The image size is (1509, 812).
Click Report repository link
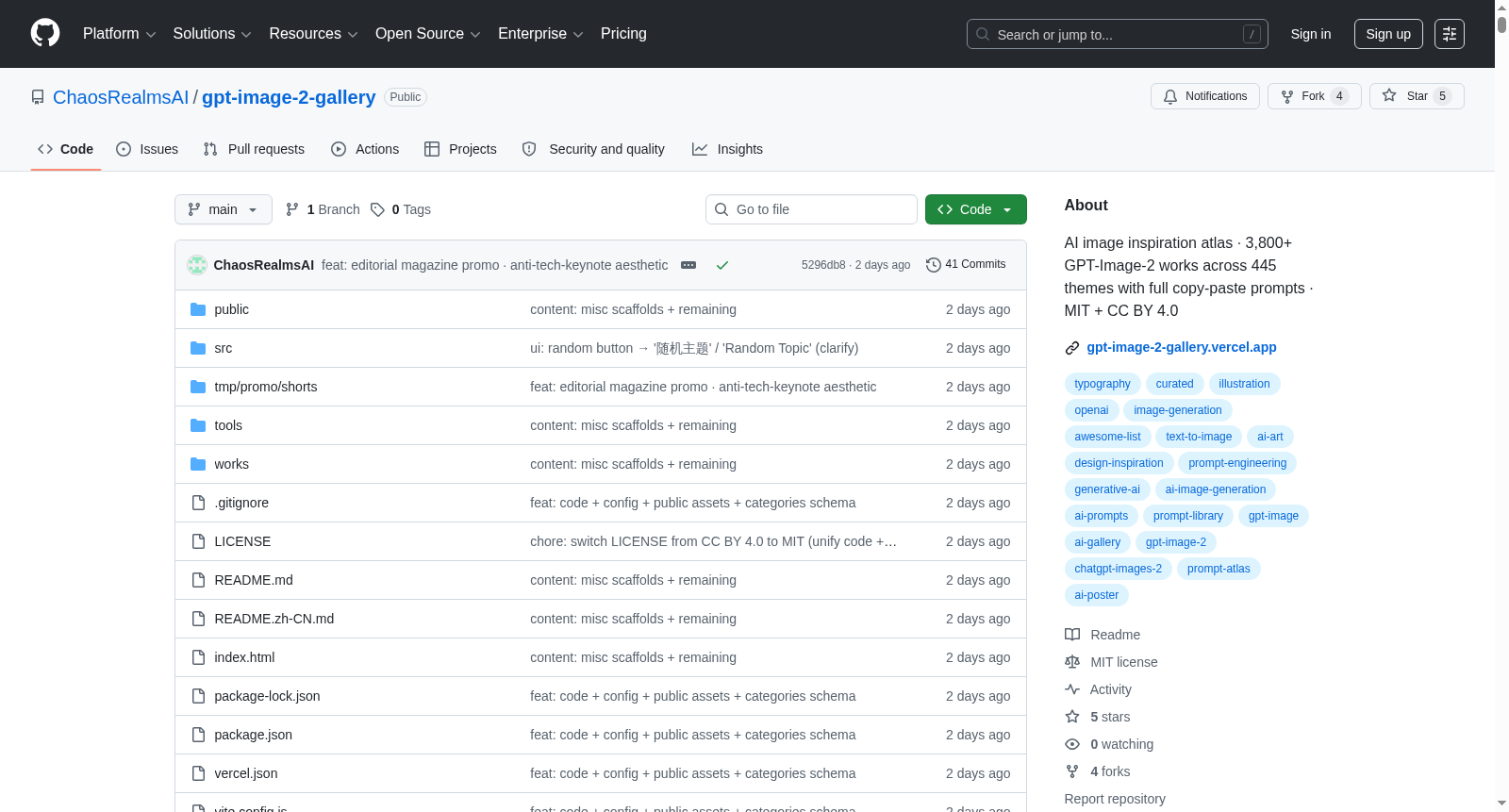(1115, 799)
